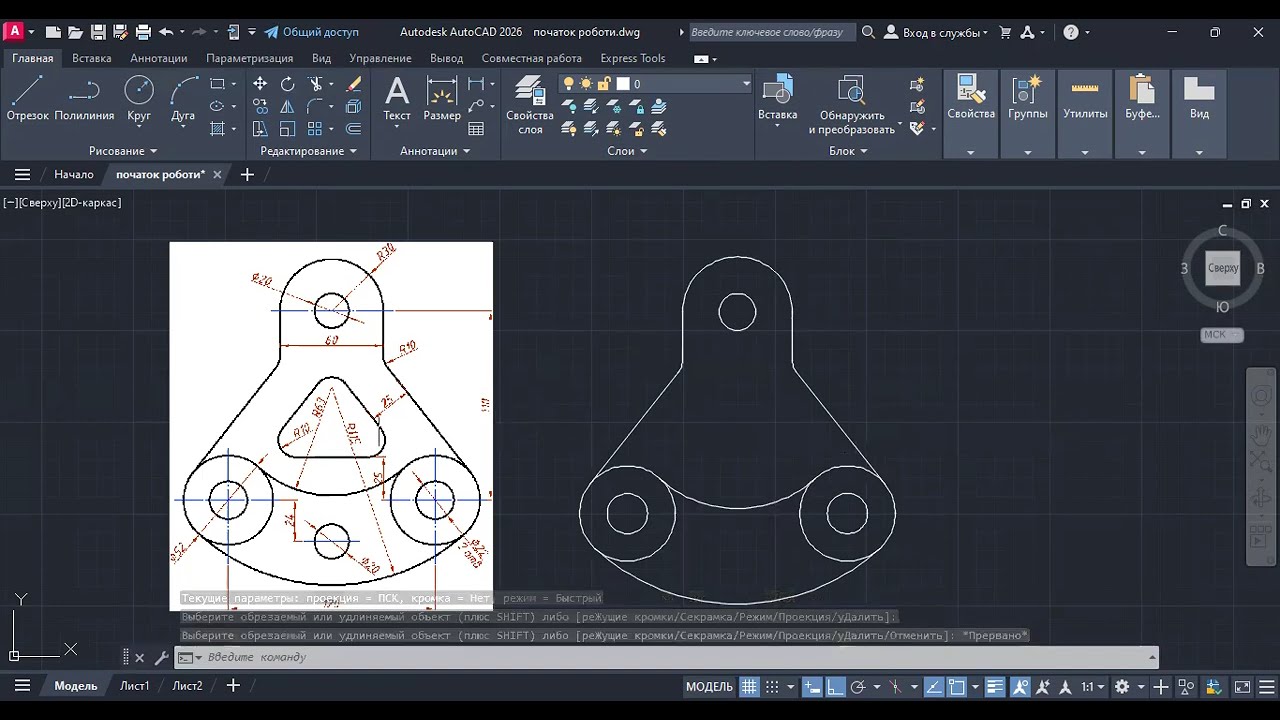Toggle snap mode in status bar
The width and height of the screenshot is (1280, 720).
[772, 687]
